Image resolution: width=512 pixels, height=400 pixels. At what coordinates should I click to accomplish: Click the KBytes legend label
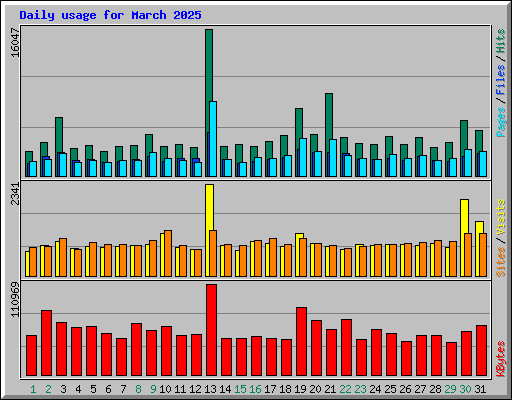(501, 359)
